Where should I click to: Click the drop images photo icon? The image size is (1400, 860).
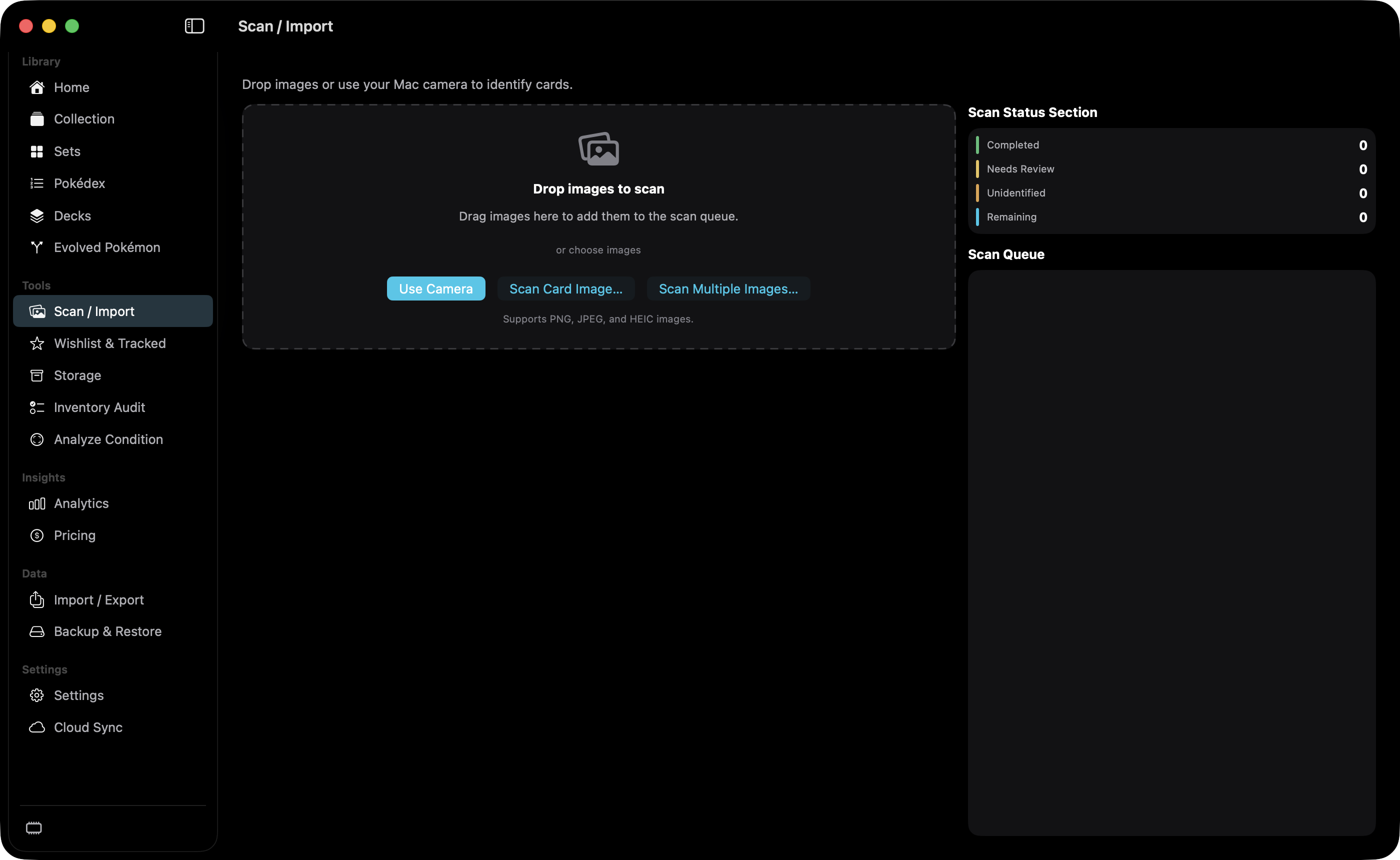[x=599, y=149]
